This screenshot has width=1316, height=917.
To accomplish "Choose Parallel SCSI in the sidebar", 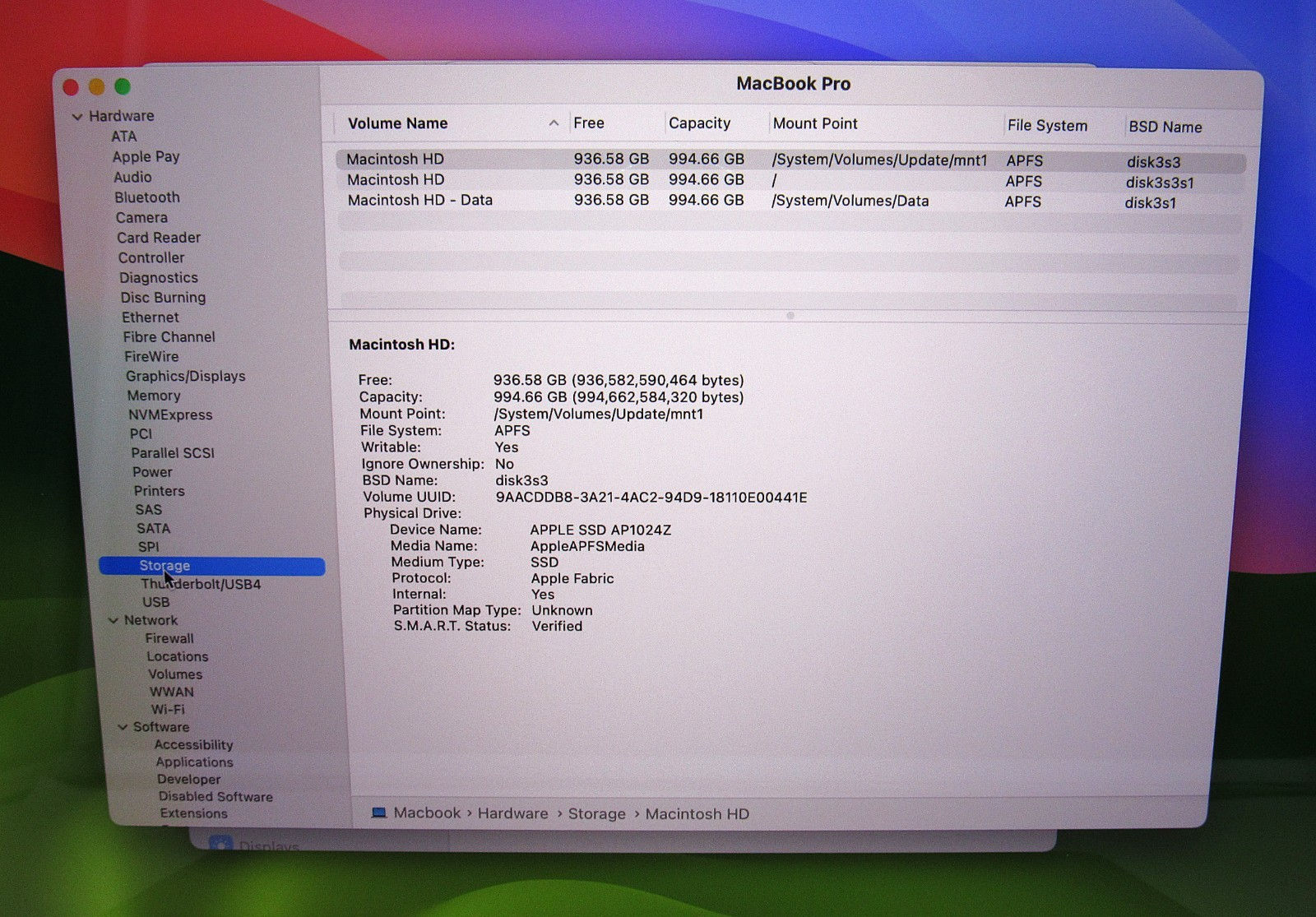I will (x=173, y=453).
